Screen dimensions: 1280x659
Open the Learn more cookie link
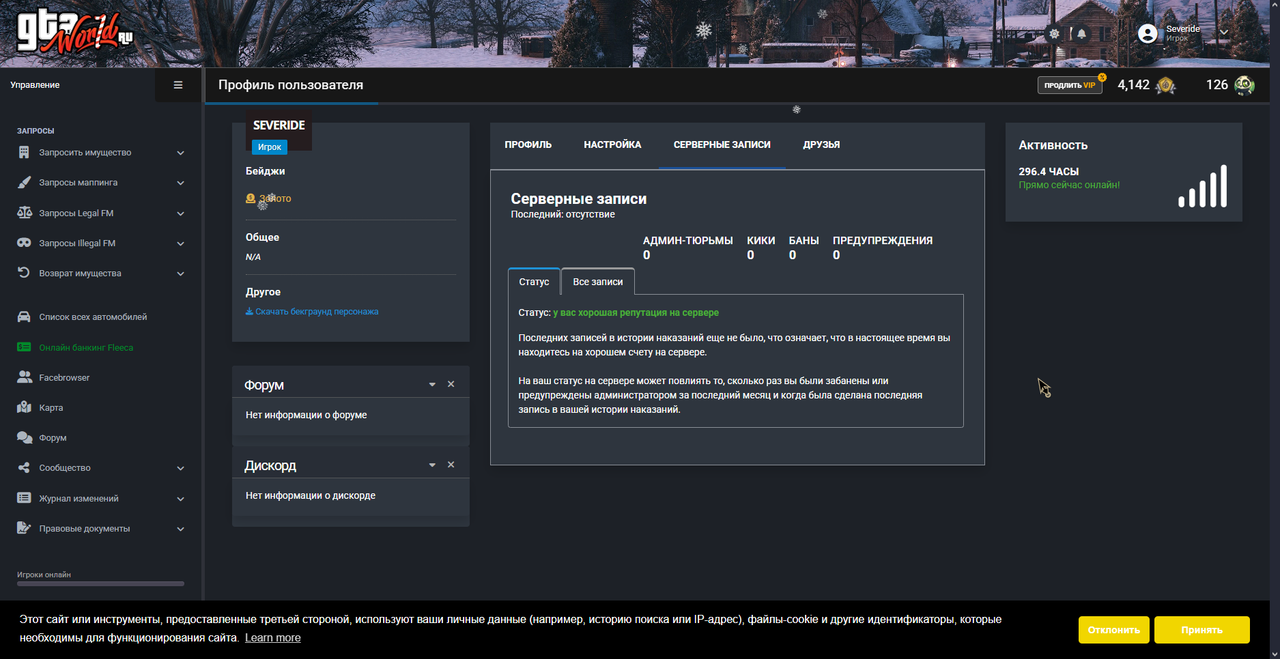tap(273, 637)
